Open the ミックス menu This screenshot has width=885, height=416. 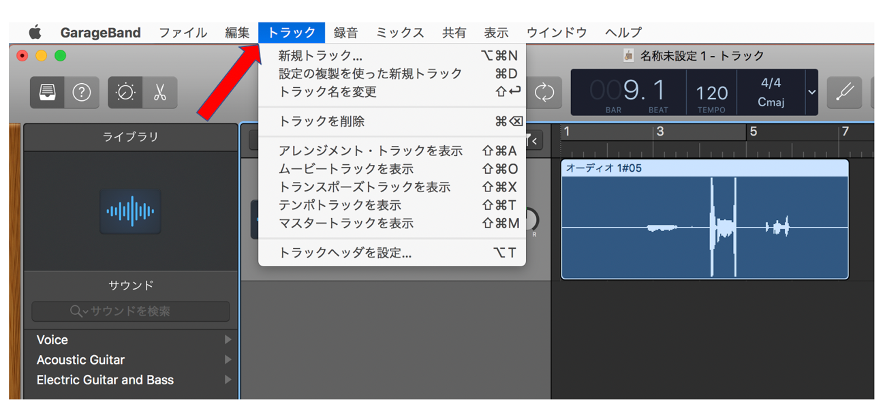(400, 33)
